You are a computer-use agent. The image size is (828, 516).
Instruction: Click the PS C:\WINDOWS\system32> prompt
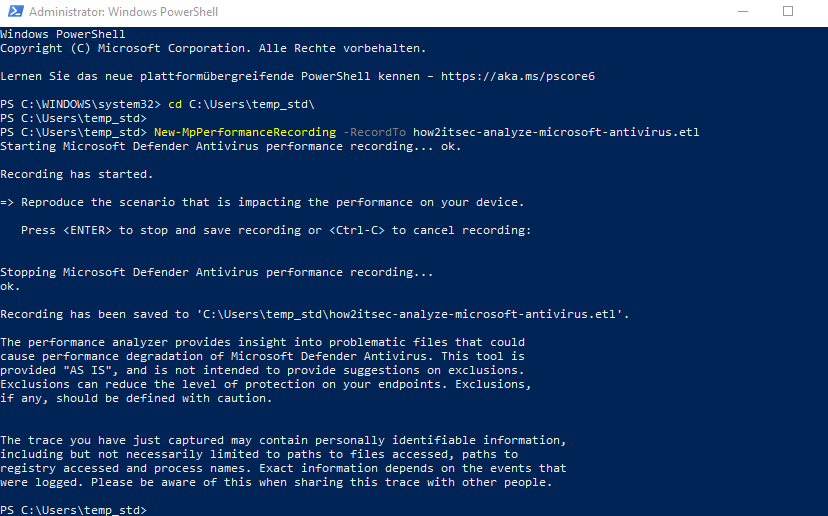80,104
